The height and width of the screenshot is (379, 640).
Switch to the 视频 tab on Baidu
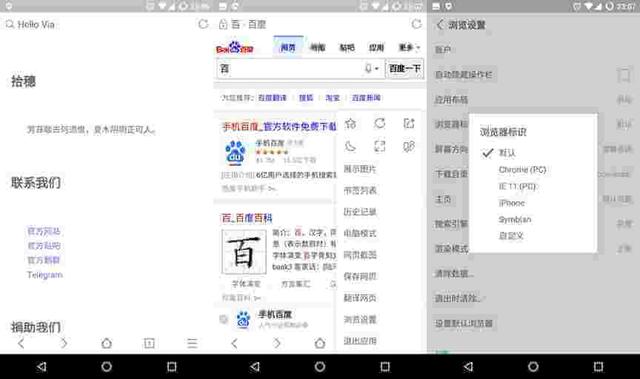[318, 48]
